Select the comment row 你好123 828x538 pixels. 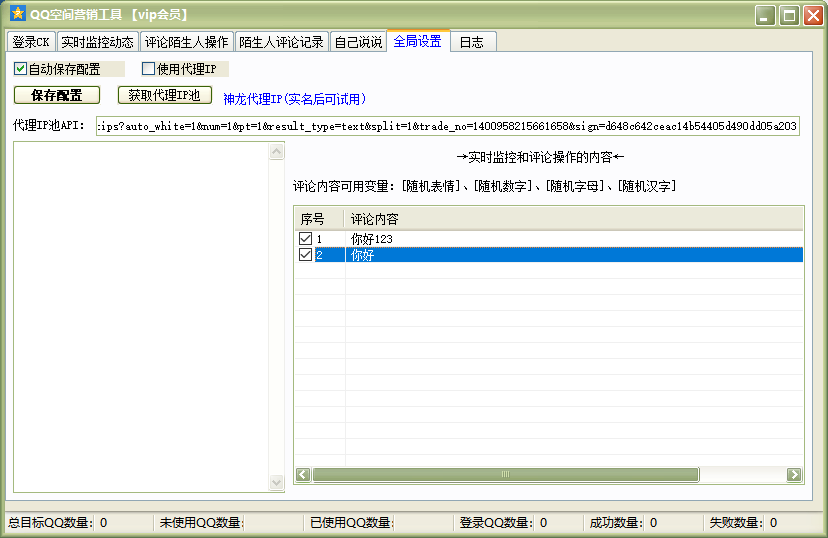pos(549,239)
